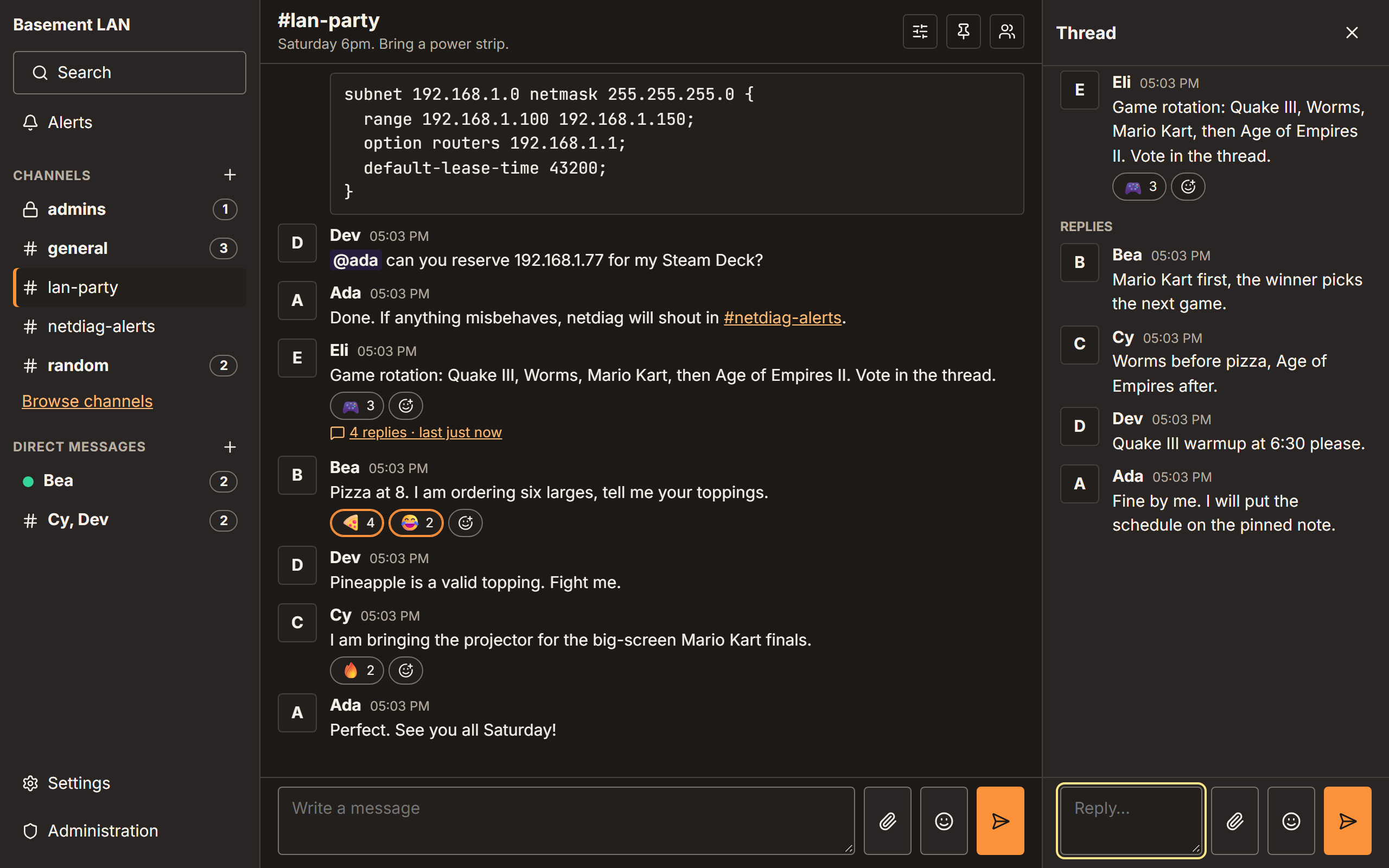Attach a file to the thread reply
The width and height of the screenshot is (1389, 868).
click(1234, 821)
